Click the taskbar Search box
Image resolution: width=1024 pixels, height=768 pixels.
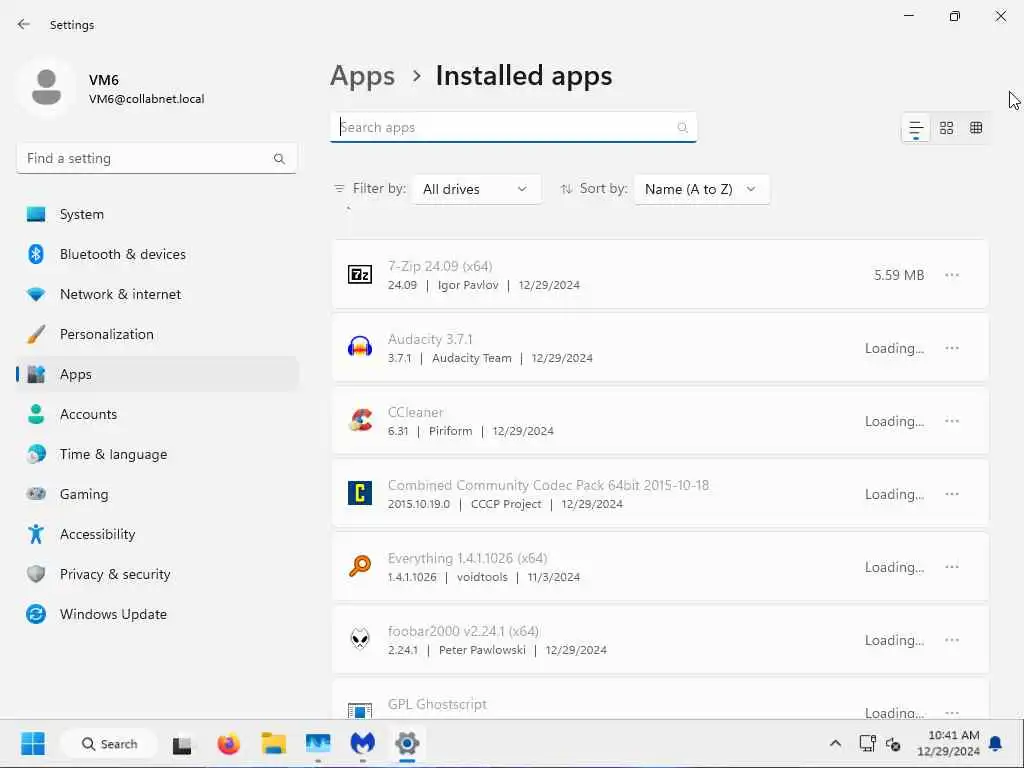(109, 744)
